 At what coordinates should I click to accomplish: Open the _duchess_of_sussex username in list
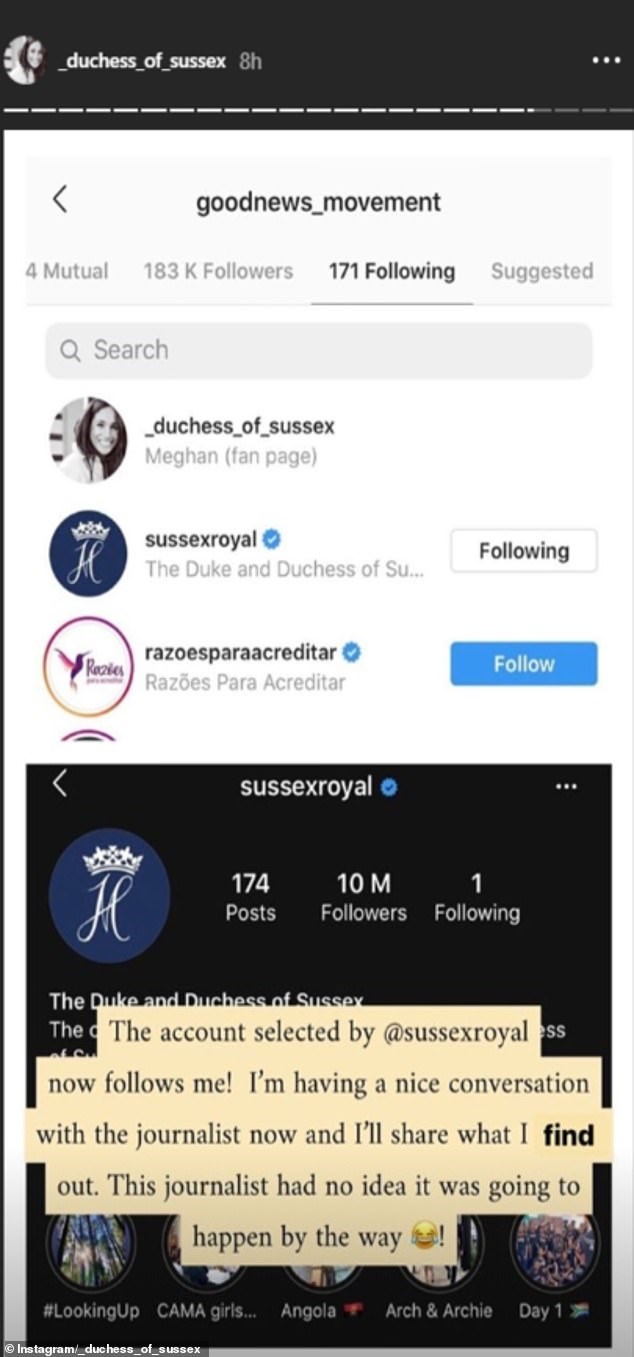(239, 426)
